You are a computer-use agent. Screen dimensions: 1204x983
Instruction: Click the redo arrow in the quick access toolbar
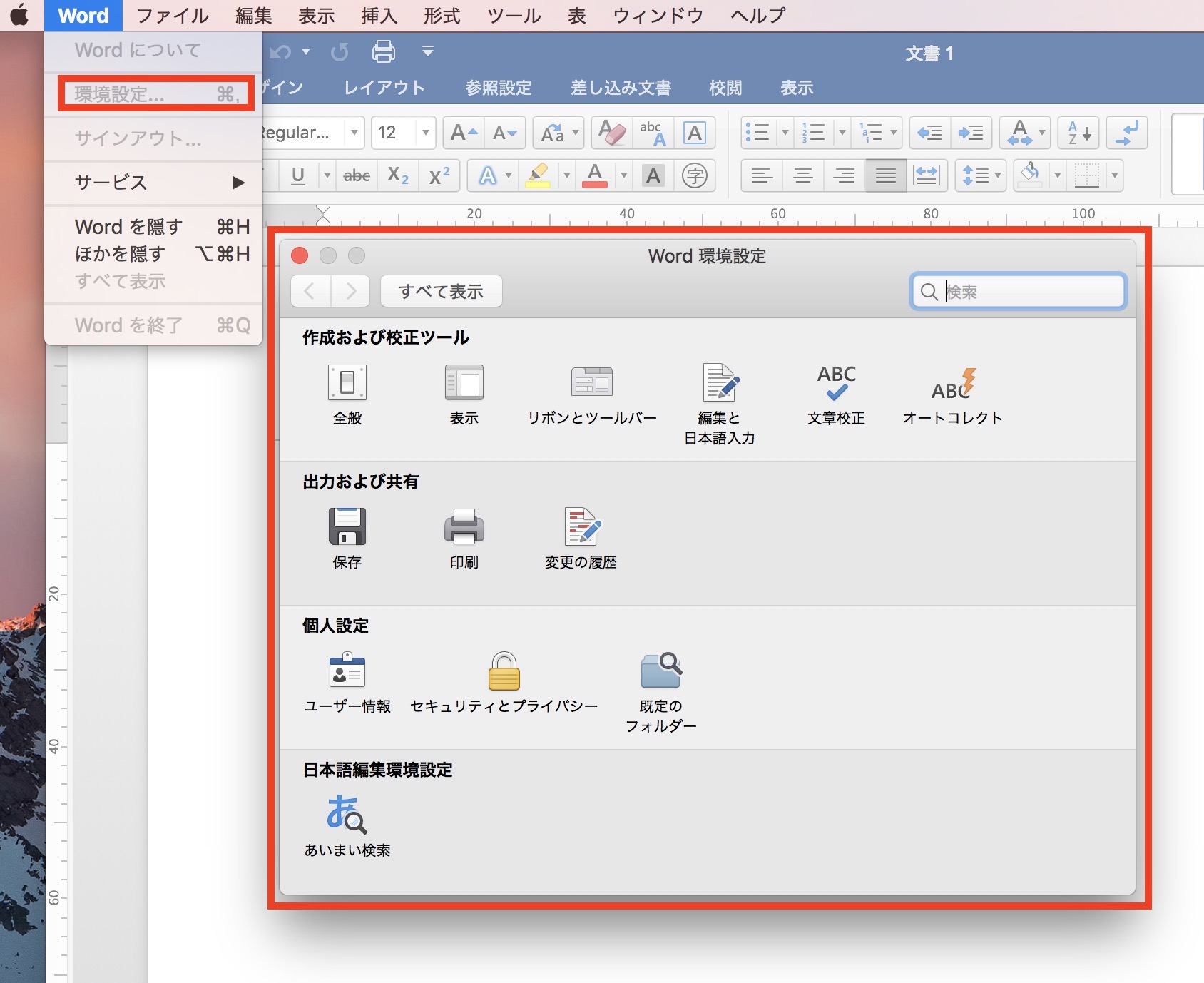pyautogui.click(x=340, y=51)
